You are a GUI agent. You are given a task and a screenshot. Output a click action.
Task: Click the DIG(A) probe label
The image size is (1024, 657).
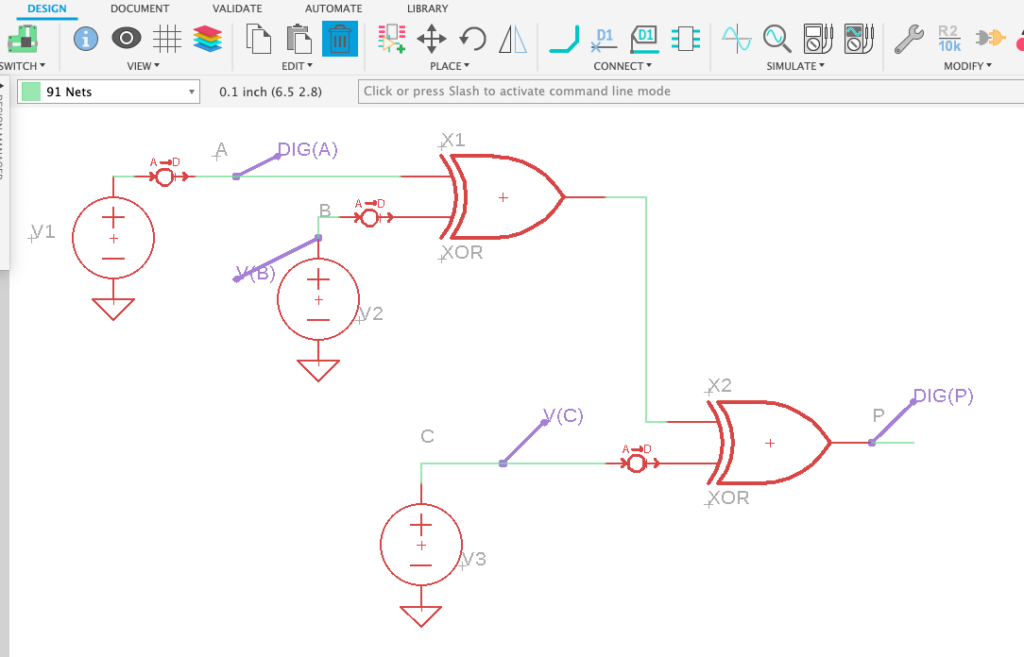[x=308, y=150]
